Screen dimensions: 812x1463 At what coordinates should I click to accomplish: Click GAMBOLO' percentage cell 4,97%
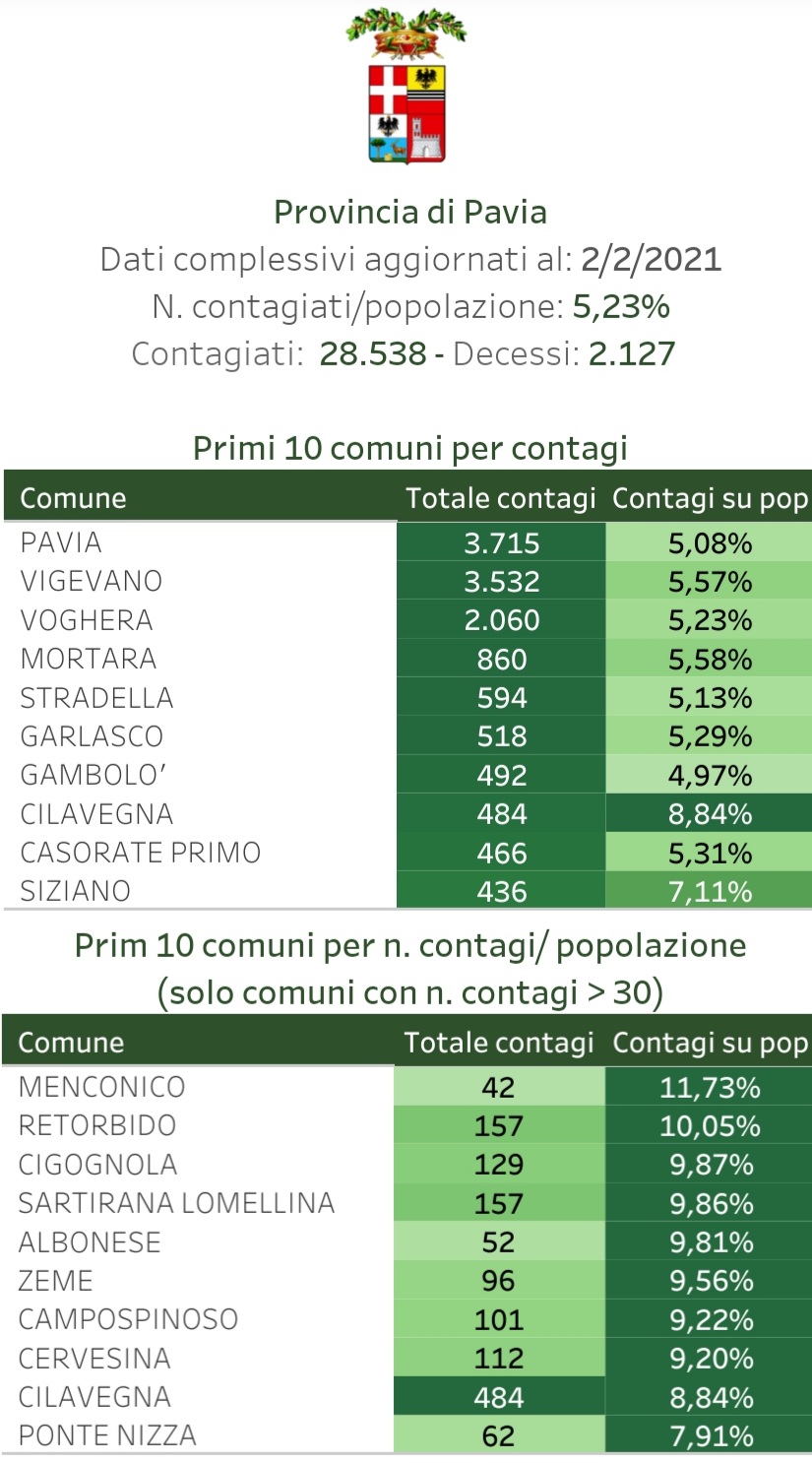point(710,776)
